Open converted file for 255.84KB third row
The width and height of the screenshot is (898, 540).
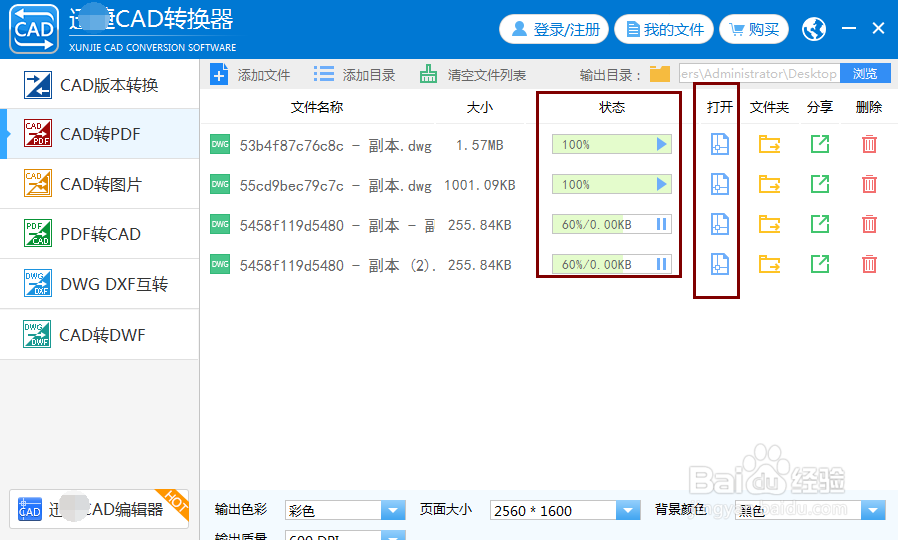pos(719,224)
